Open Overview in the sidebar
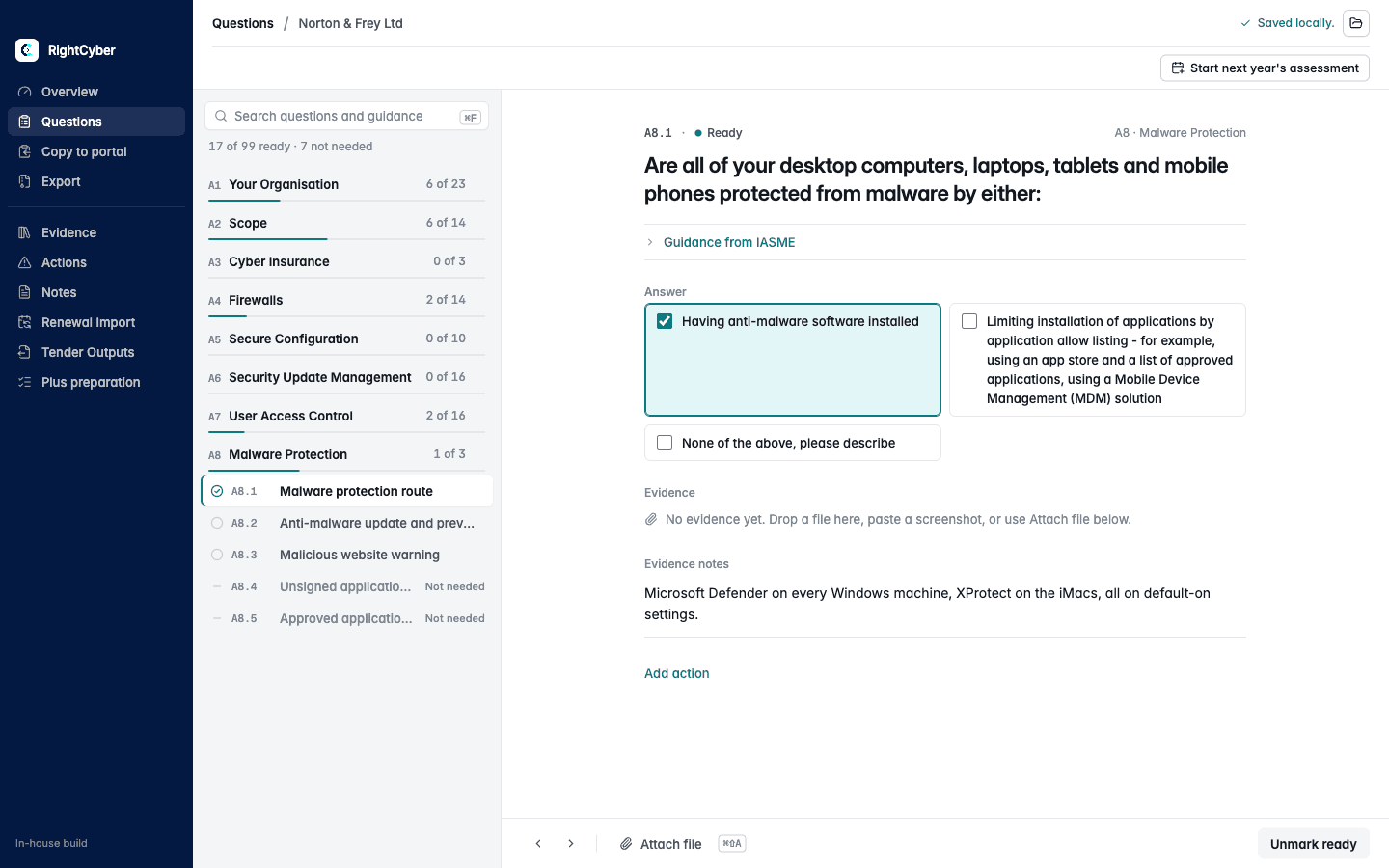 96,92
